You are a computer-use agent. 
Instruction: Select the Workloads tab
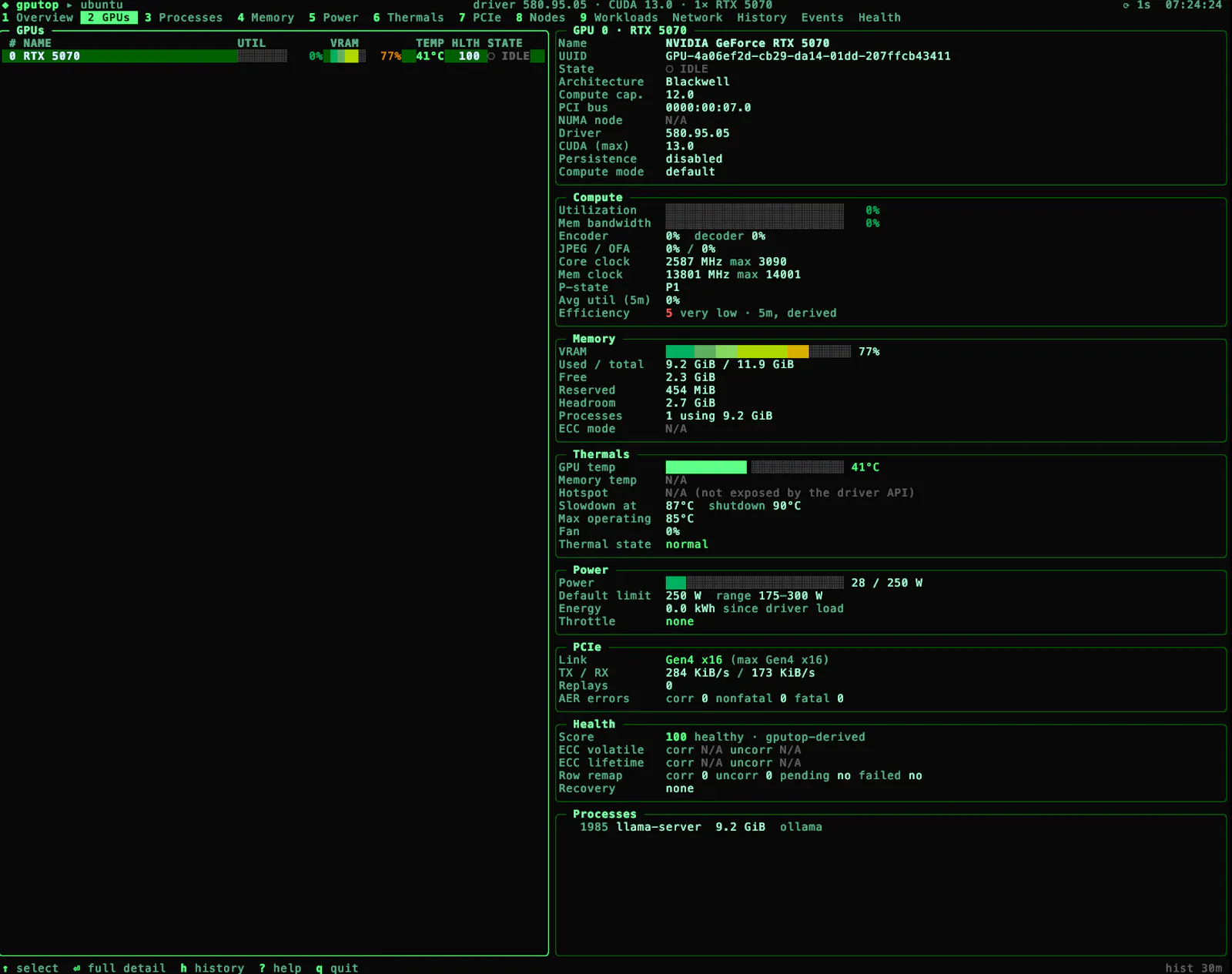(619, 18)
